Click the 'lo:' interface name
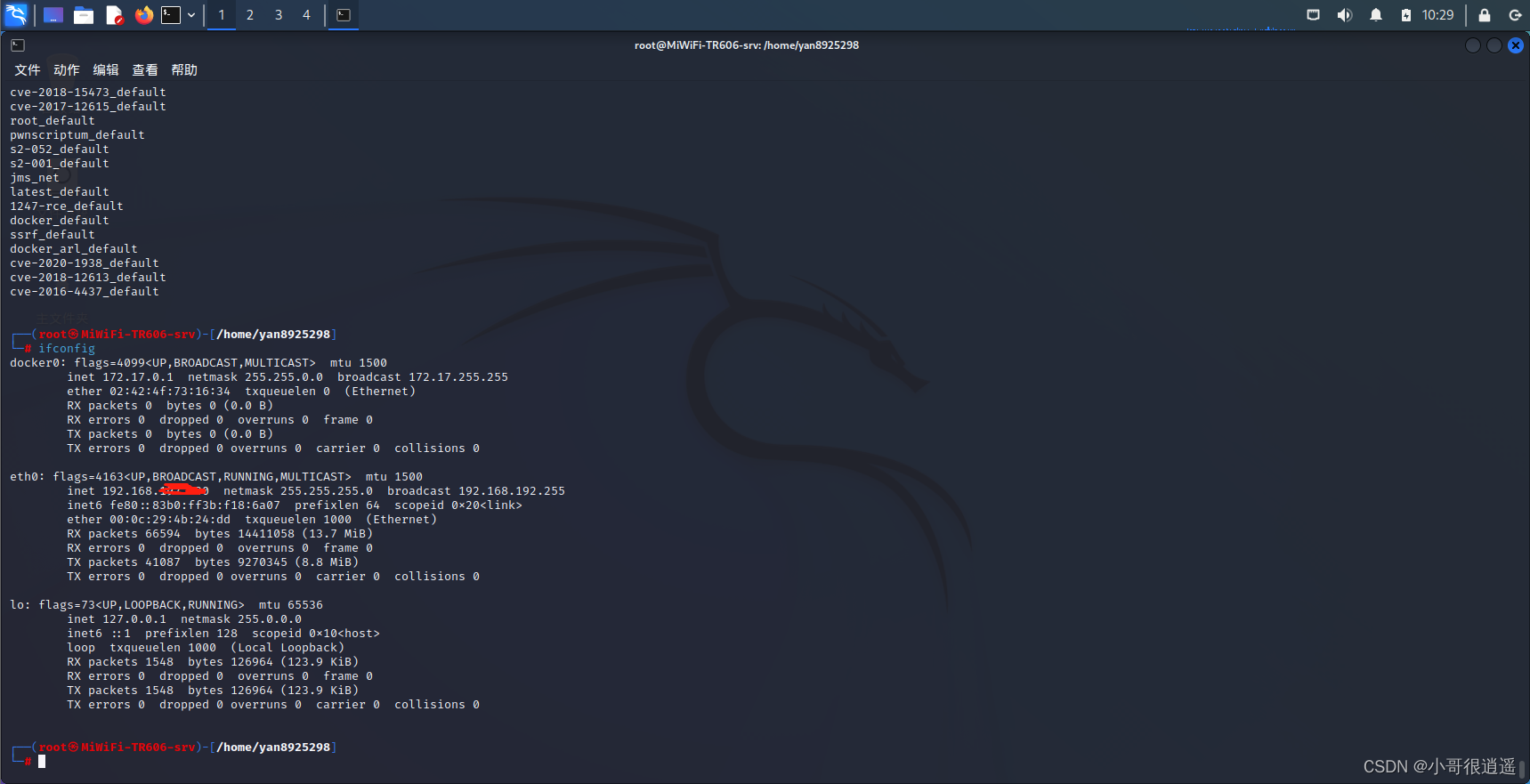The image size is (1530, 784). [20, 605]
